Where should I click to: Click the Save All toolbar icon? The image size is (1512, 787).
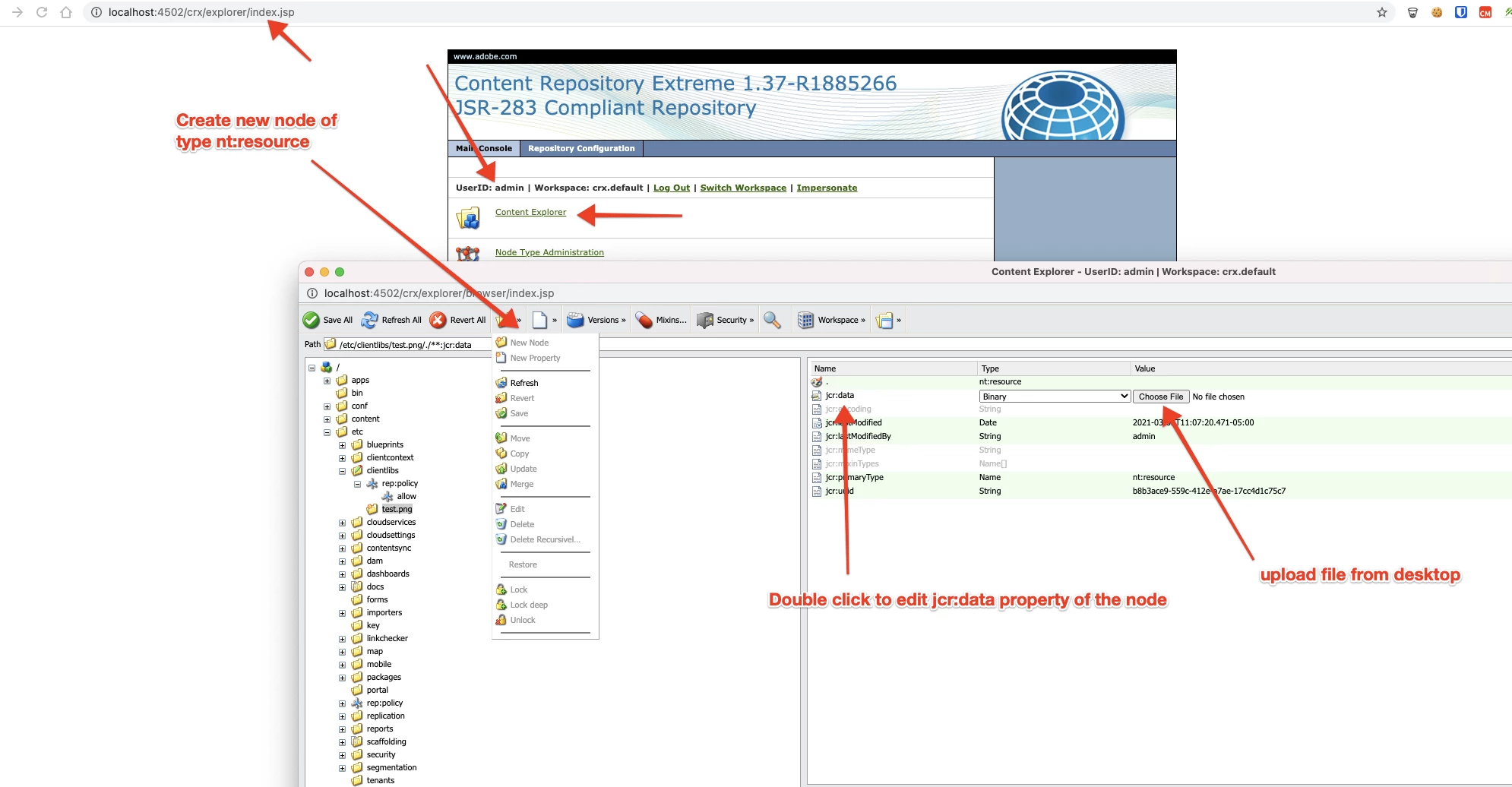pos(311,320)
